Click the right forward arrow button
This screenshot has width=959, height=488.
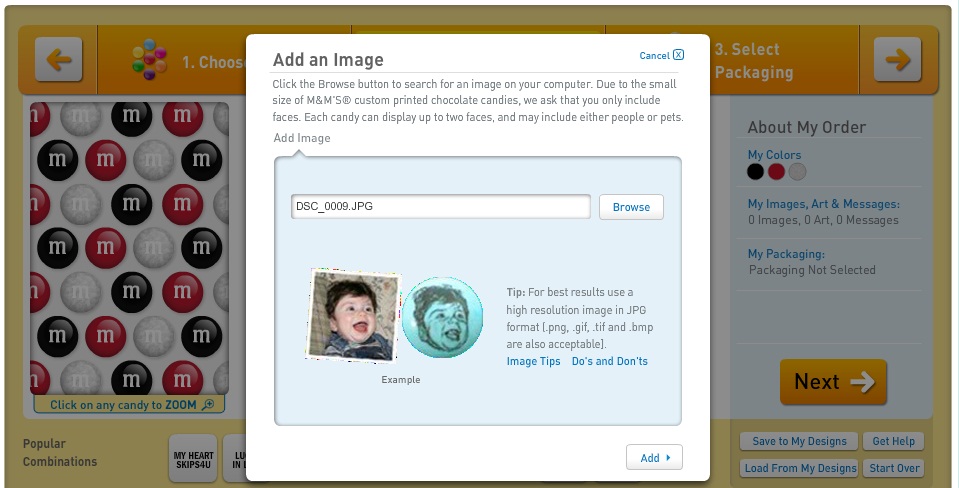[897, 59]
